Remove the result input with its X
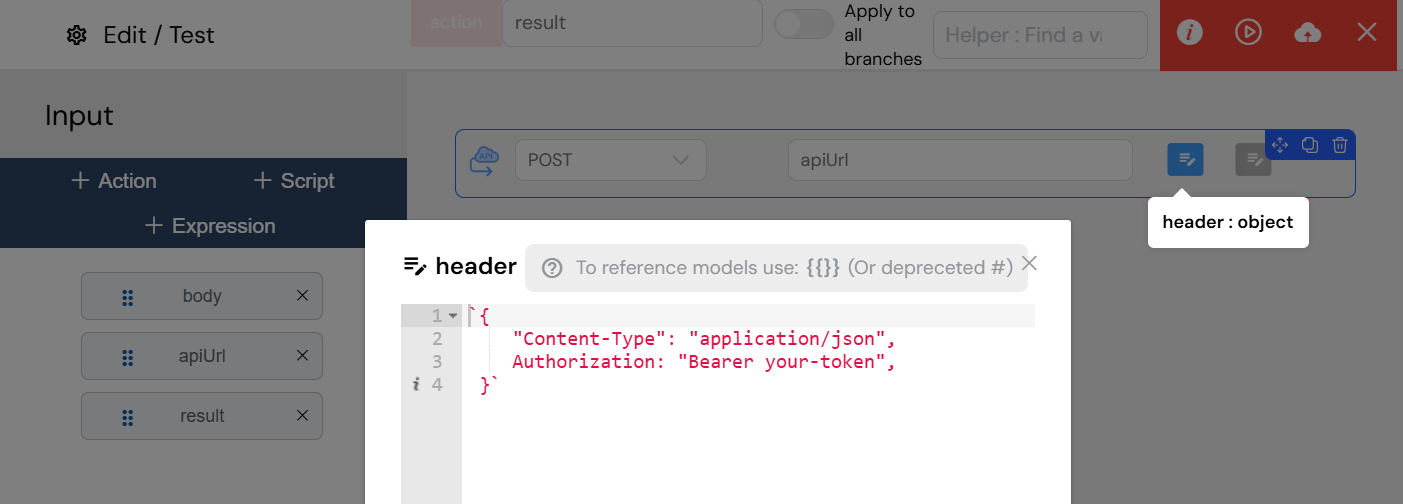Image resolution: width=1403 pixels, height=504 pixels. pos(302,416)
